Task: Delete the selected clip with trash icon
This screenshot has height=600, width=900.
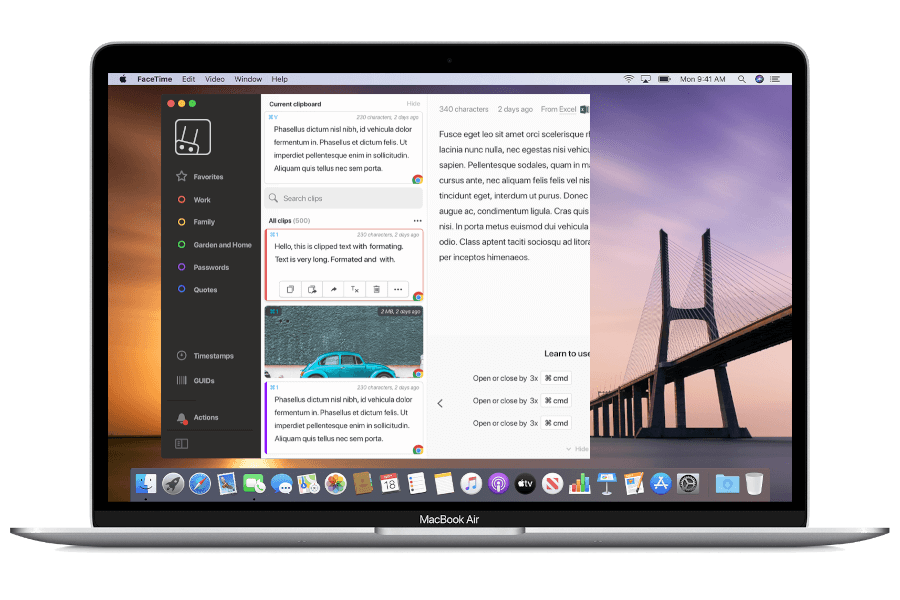Action: [377, 289]
